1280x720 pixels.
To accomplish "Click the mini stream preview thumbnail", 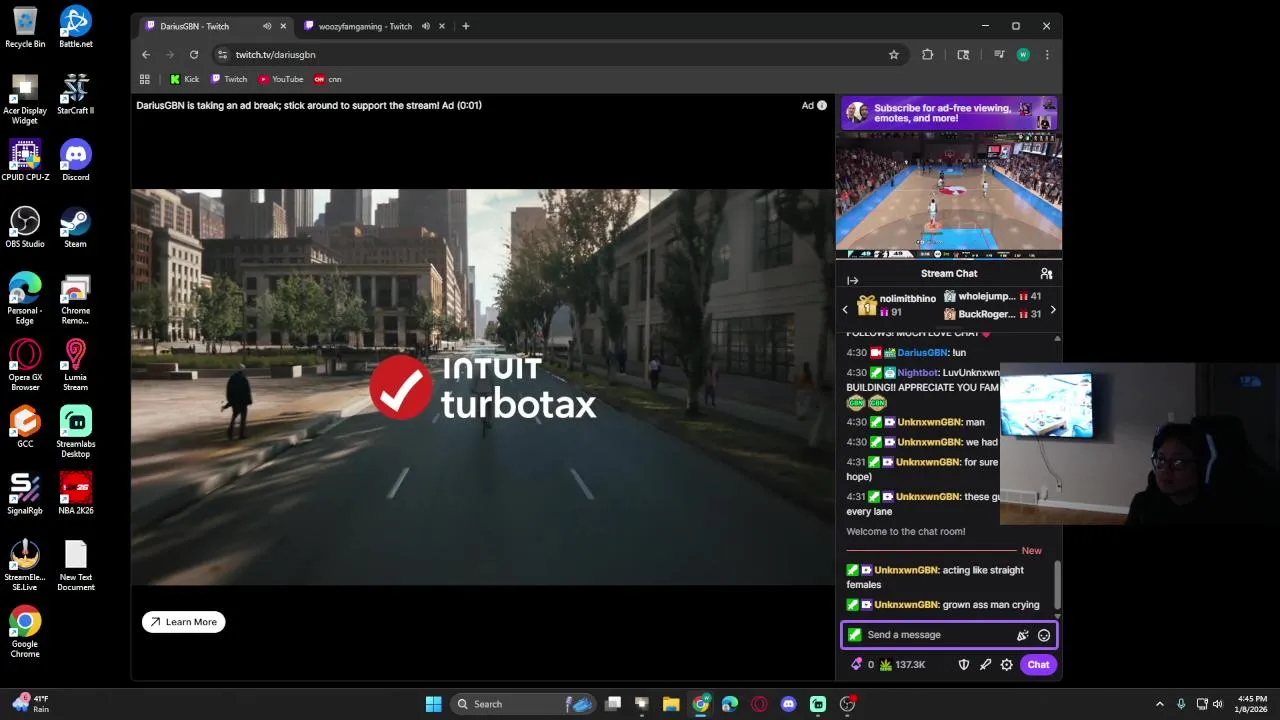I will click(x=949, y=196).
